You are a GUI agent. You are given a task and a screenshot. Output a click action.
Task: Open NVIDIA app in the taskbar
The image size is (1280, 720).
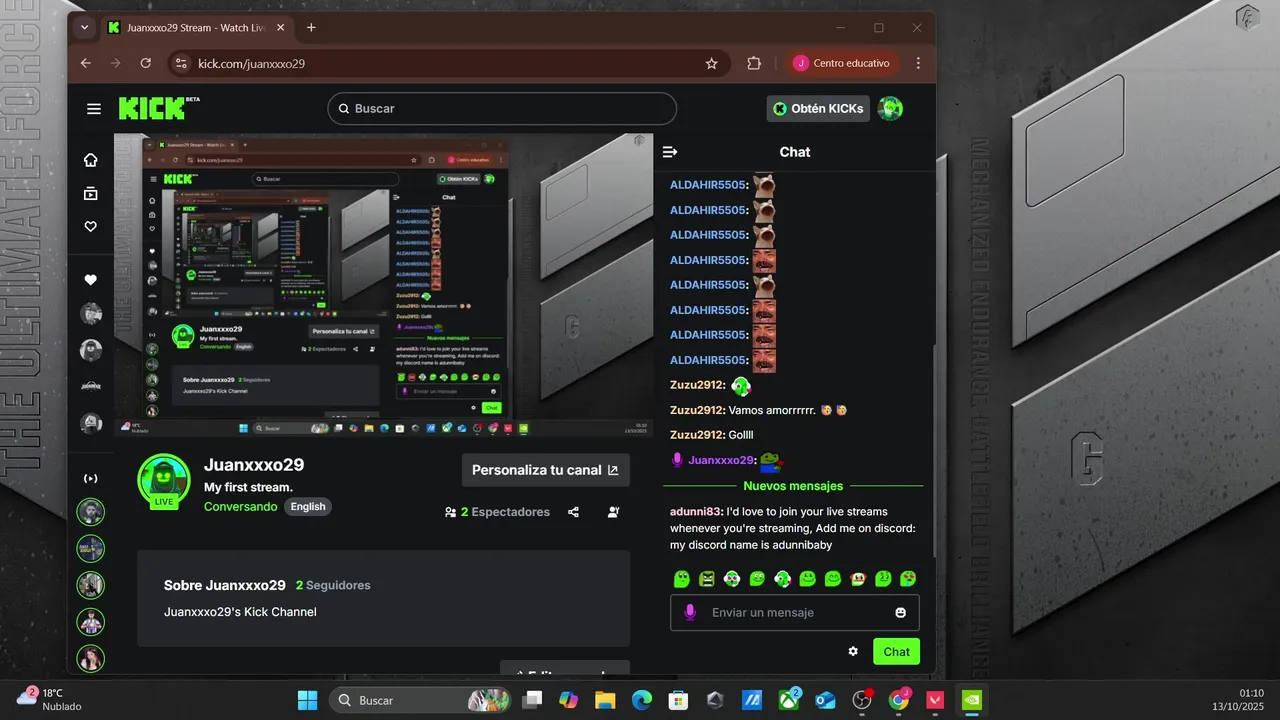(x=970, y=700)
